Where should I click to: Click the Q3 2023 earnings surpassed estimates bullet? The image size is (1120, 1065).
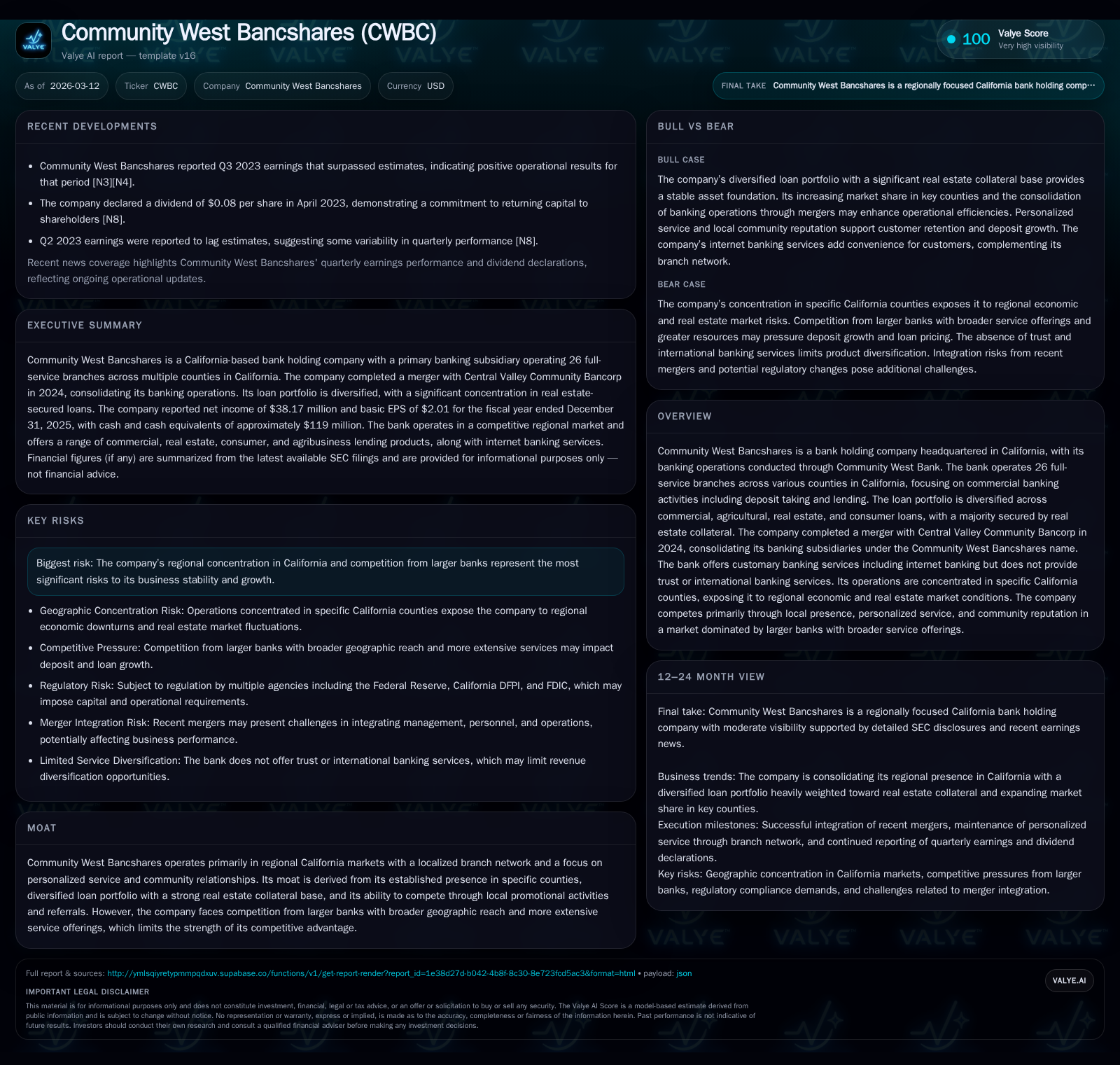pyautogui.click(x=328, y=174)
